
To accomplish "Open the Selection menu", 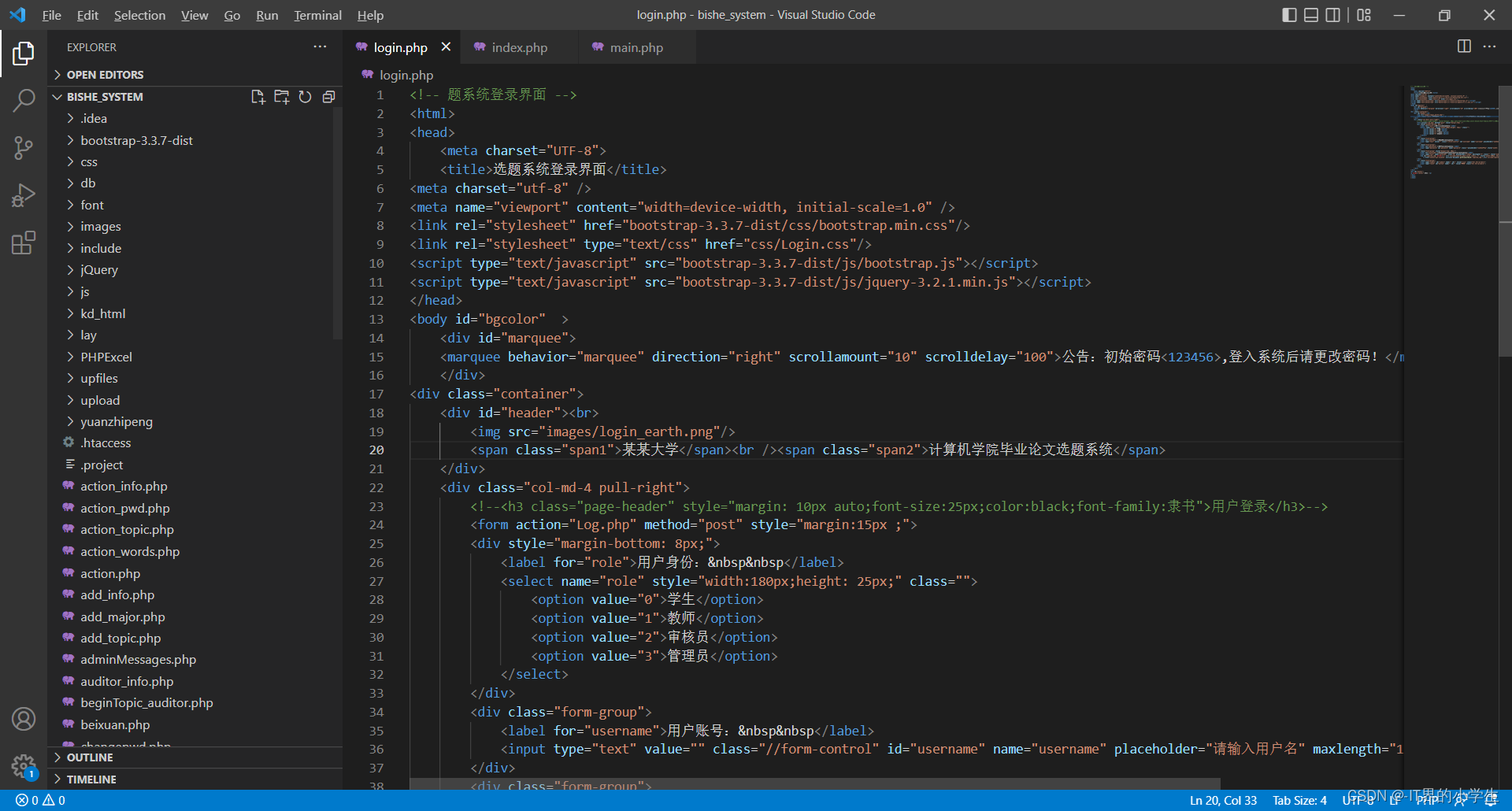I will coord(139,15).
